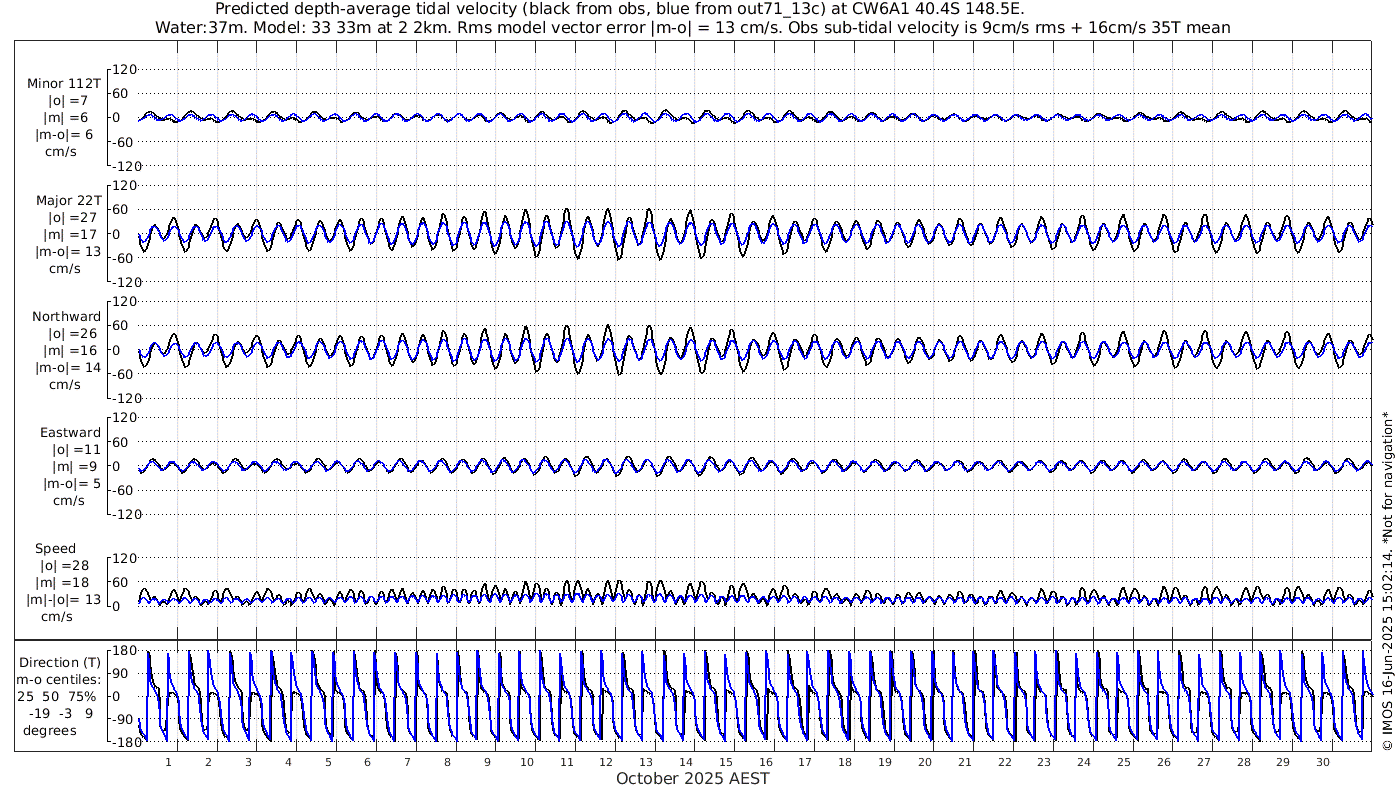The image size is (1400, 800).
Task: Click the "|m| =6" value
Action: click(x=66, y=118)
